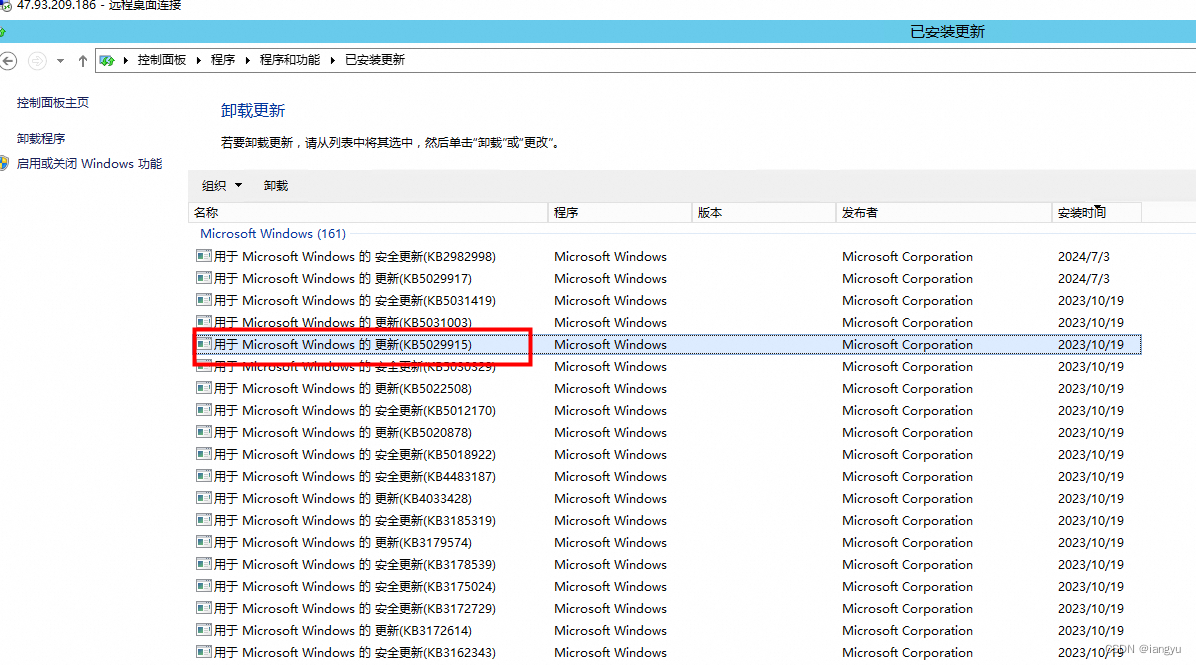This screenshot has width=1196, height=665.
Task: Select the update KB4033428 name
Action: coord(342,499)
